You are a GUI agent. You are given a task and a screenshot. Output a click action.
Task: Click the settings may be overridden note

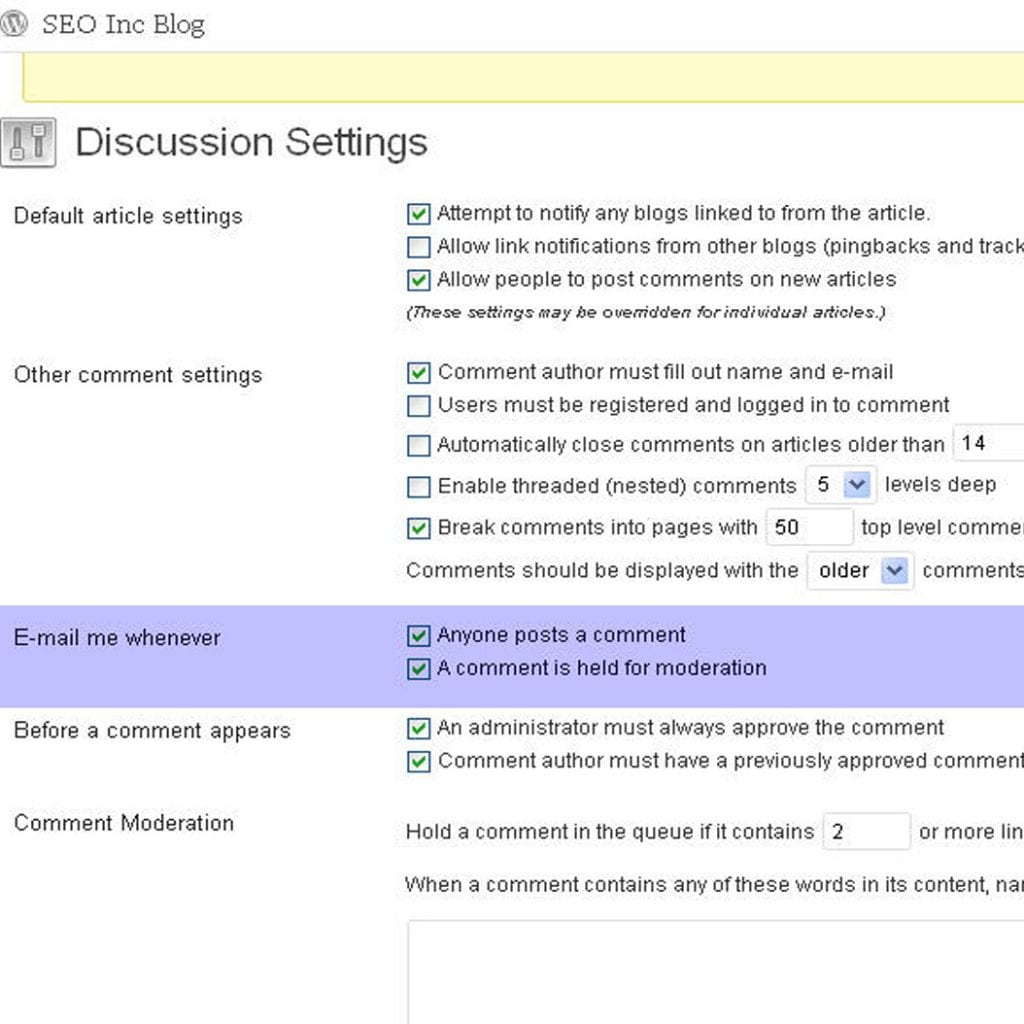(x=646, y=312)
